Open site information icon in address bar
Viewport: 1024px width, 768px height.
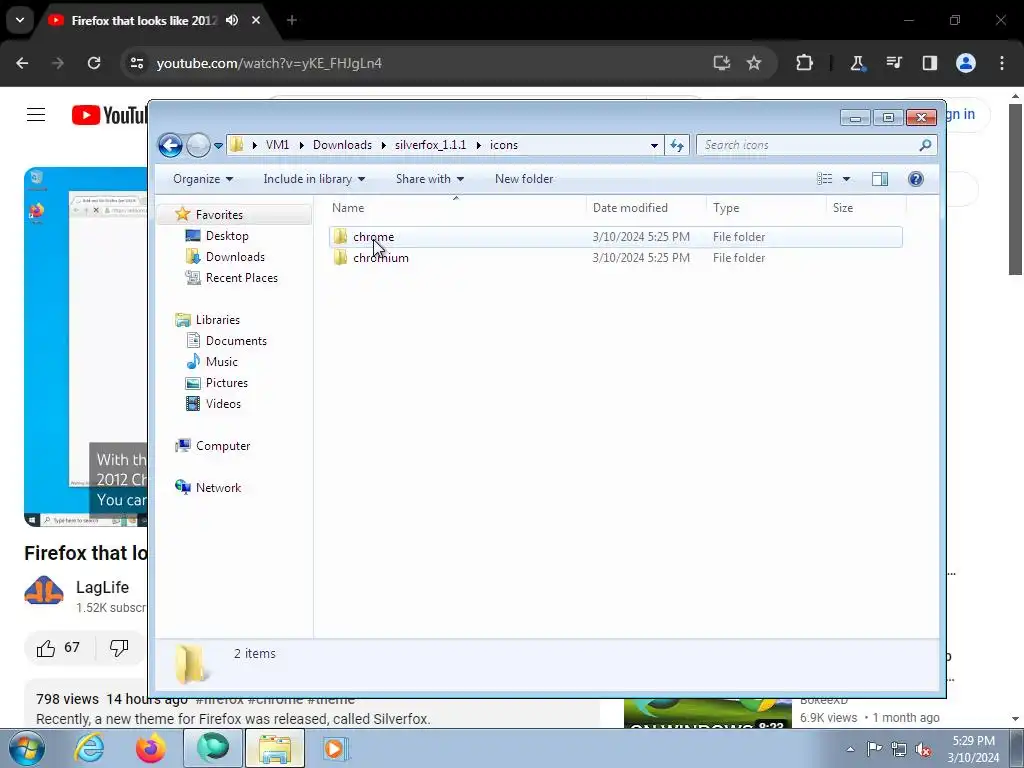[x=136, y=63]
